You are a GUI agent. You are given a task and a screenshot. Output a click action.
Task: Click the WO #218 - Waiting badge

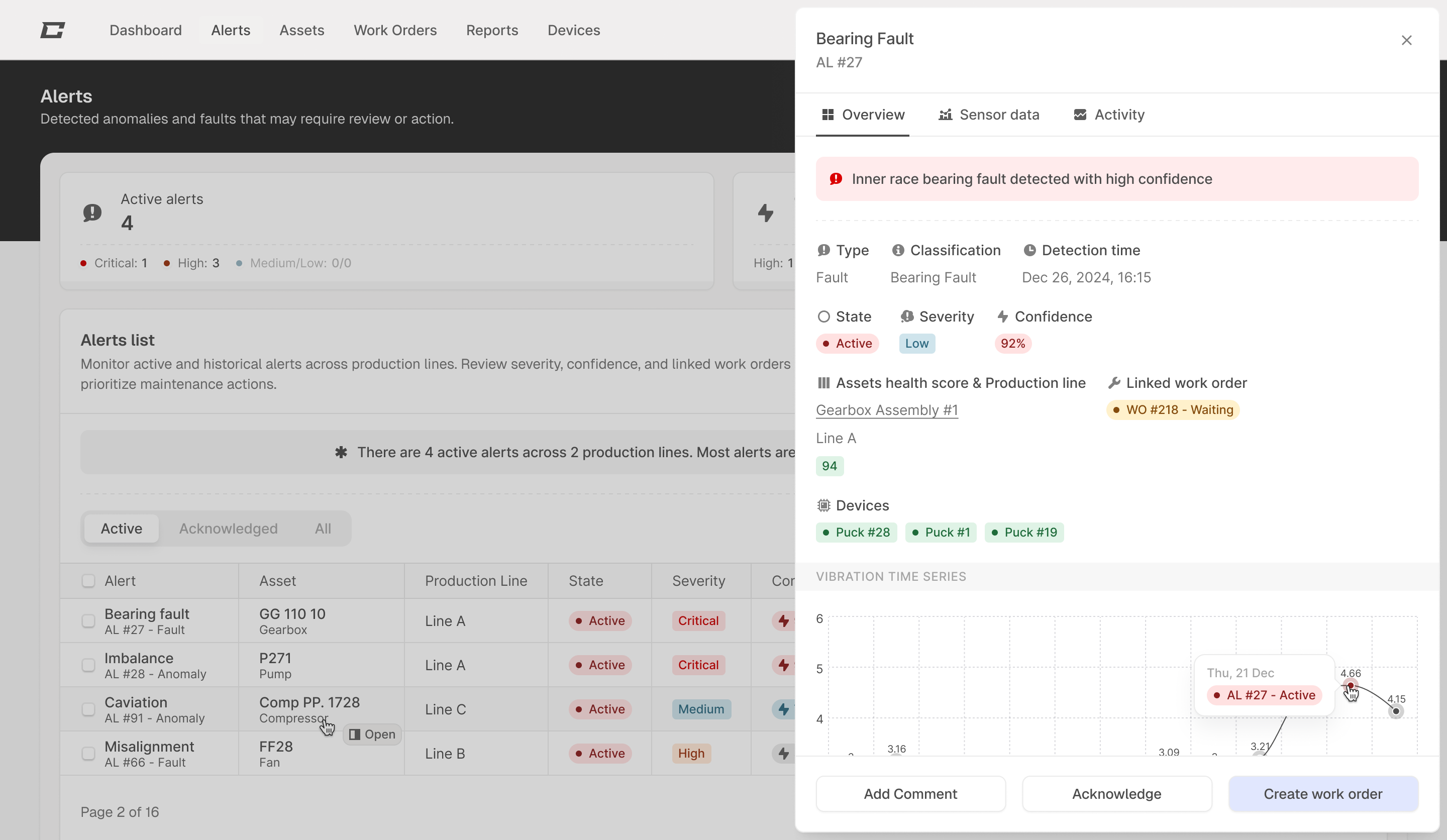1173,410
